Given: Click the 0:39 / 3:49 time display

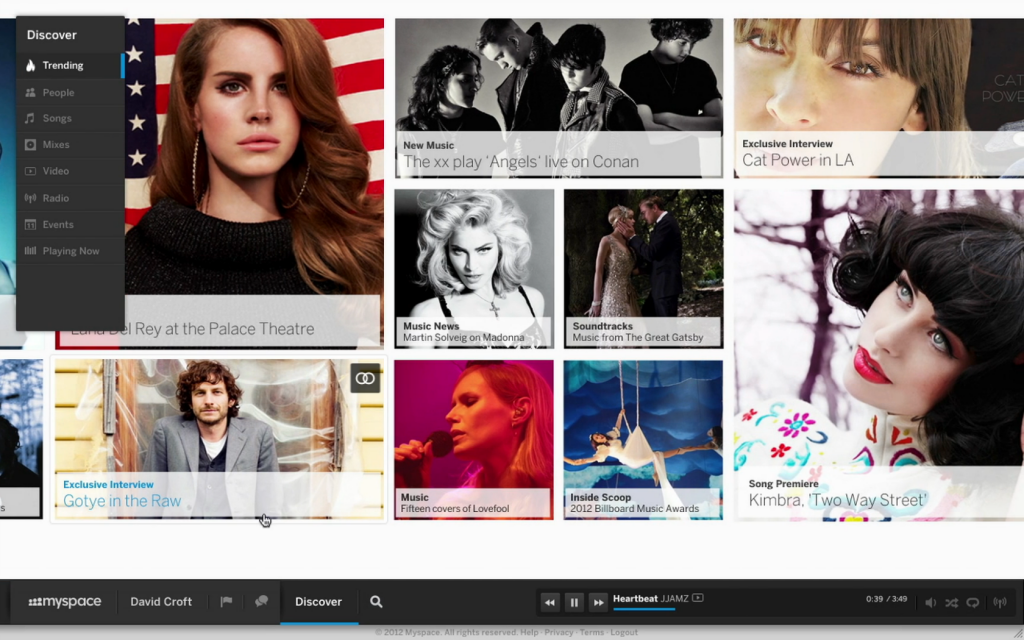Looking at the screenshot, I should pyautogui.click(x=886, y=599).
